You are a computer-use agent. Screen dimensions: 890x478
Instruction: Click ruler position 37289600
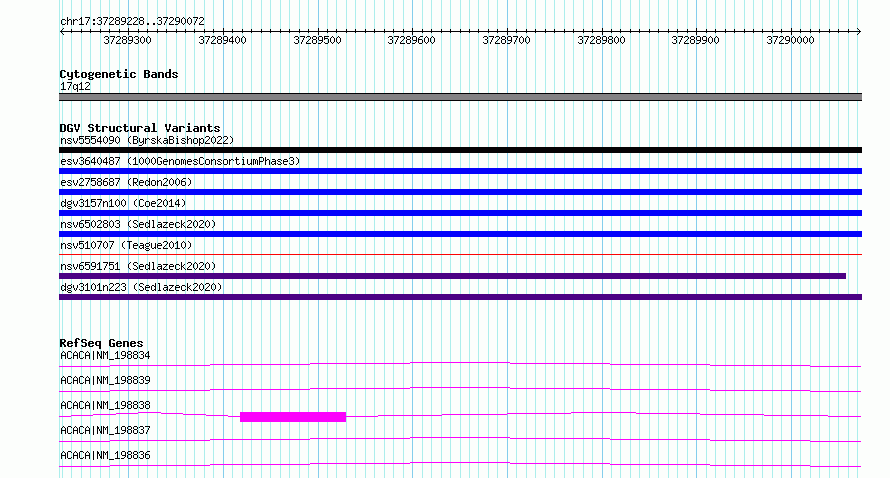point(411,40)
